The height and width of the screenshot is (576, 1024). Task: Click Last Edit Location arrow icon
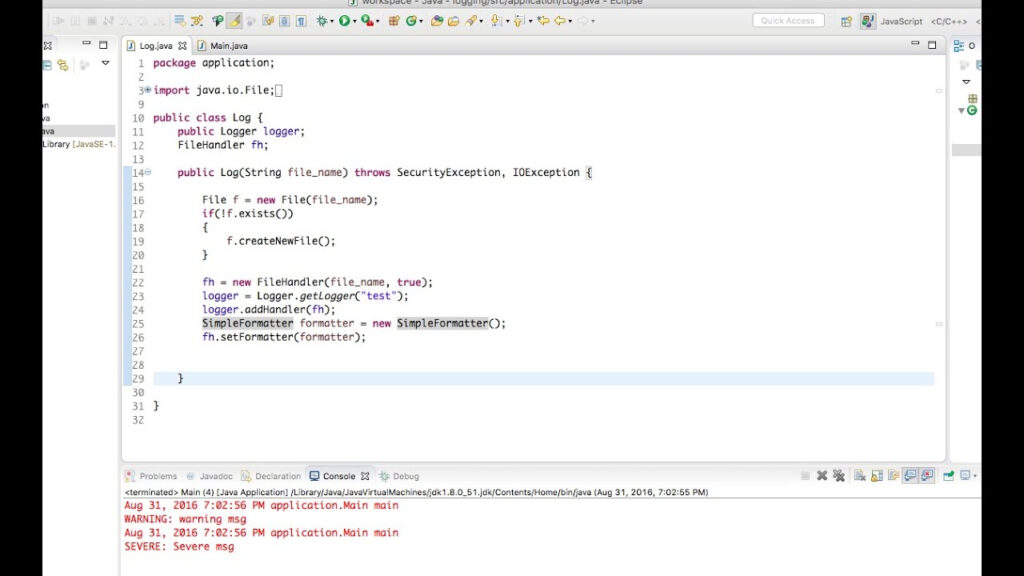[543, 21]
